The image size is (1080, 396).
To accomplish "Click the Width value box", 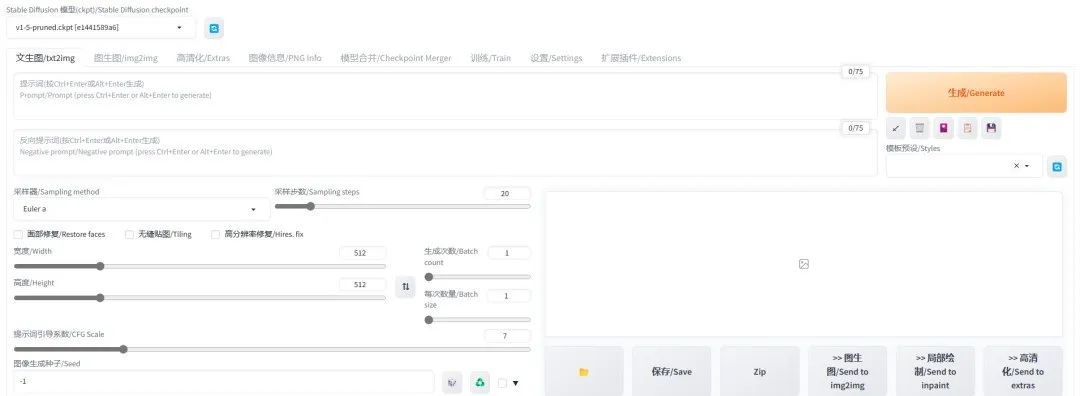I will 362,253.
